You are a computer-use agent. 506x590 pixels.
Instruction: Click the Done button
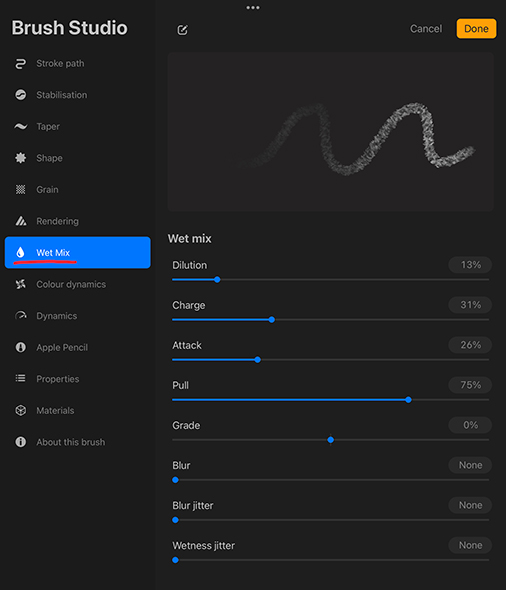click(476, 29)
